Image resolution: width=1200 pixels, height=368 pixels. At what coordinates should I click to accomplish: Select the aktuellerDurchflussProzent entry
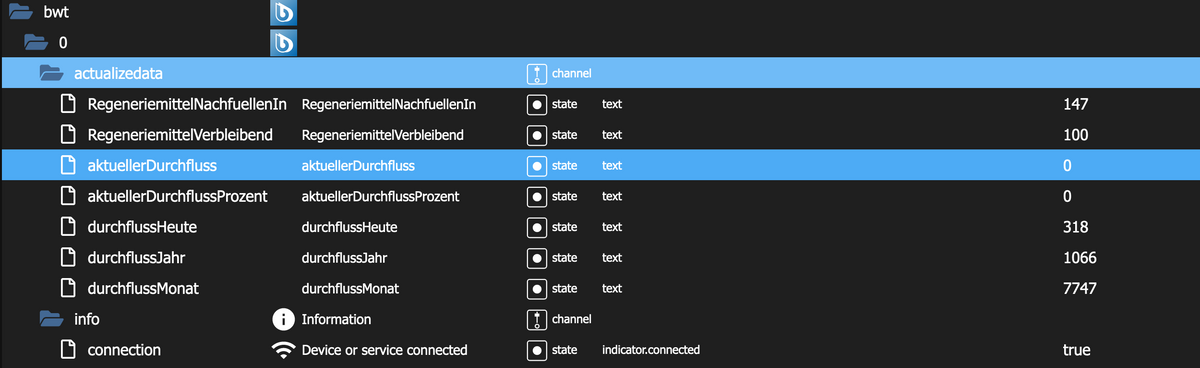(177, 196)
